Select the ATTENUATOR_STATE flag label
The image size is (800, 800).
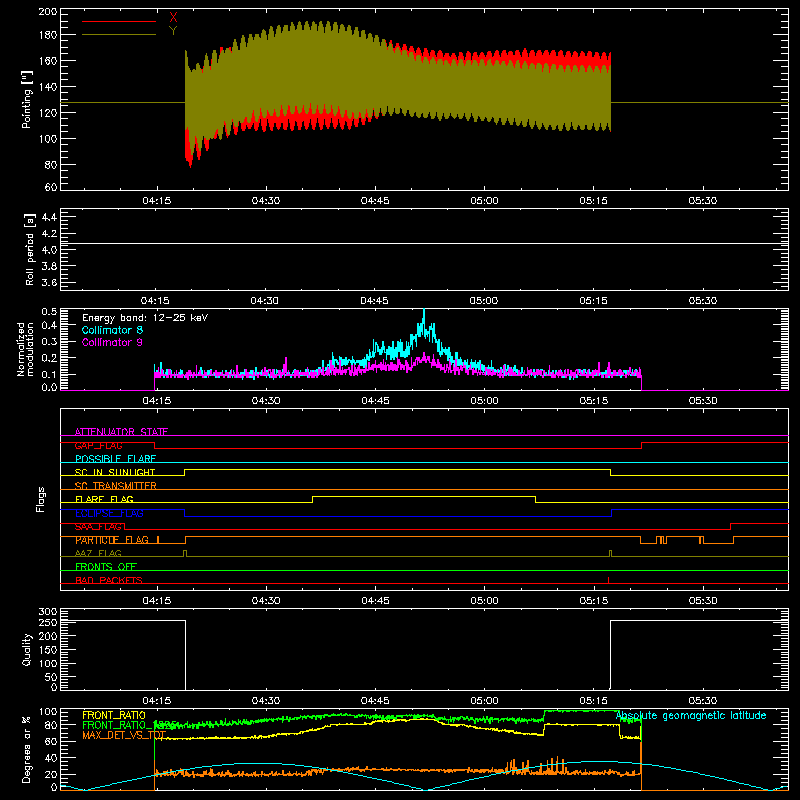[121, 432]
